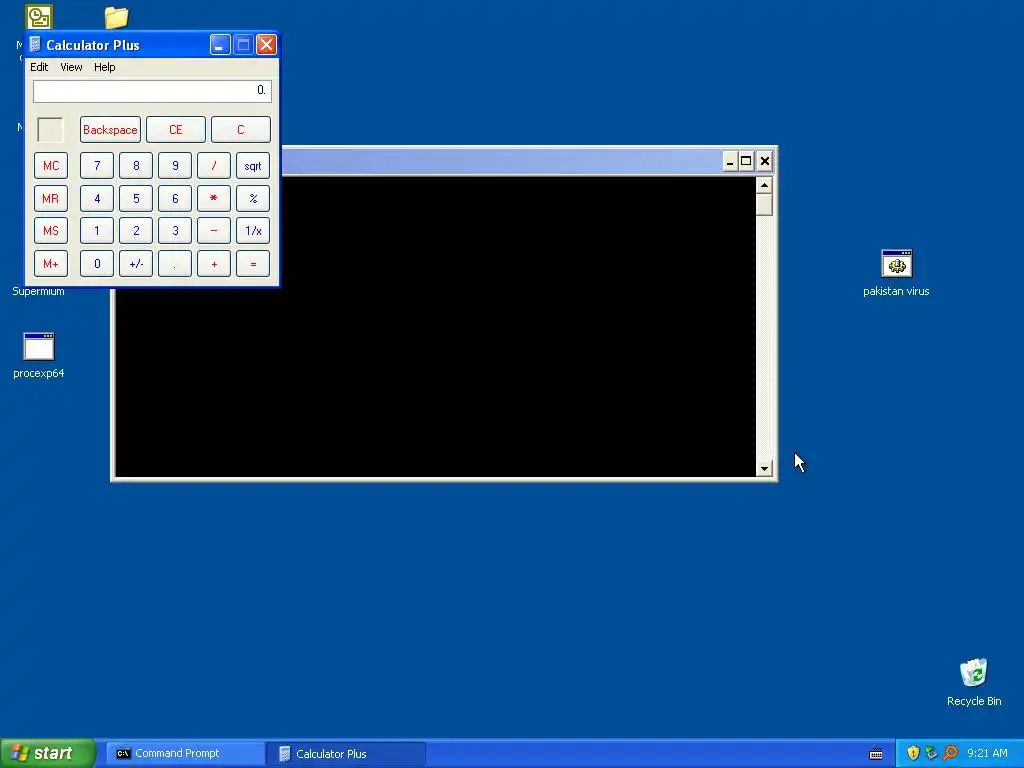Image resolution: width=1024 pixels, height=768 pixels.
Task: Click the keyboard icon in taskbar
Action: (876, 754)
